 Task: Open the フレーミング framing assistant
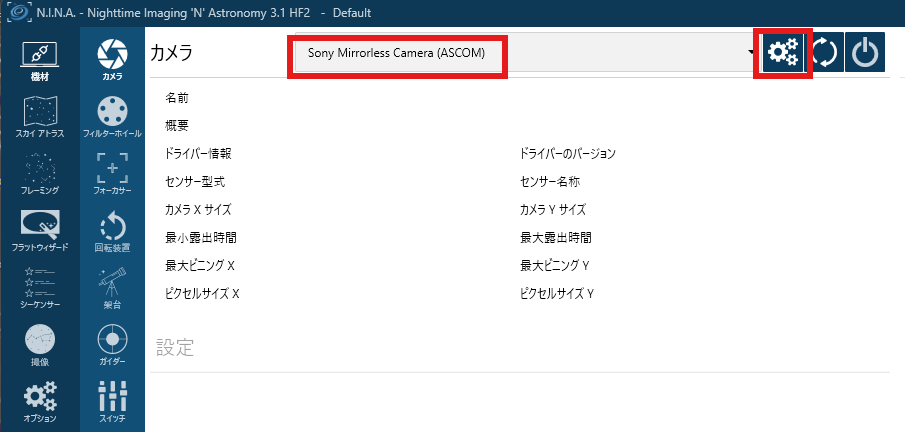(x=39, y=173)
